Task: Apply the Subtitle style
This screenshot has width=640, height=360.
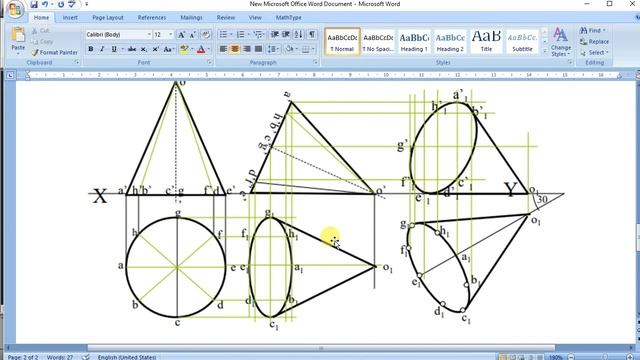Action: point(522,41)
